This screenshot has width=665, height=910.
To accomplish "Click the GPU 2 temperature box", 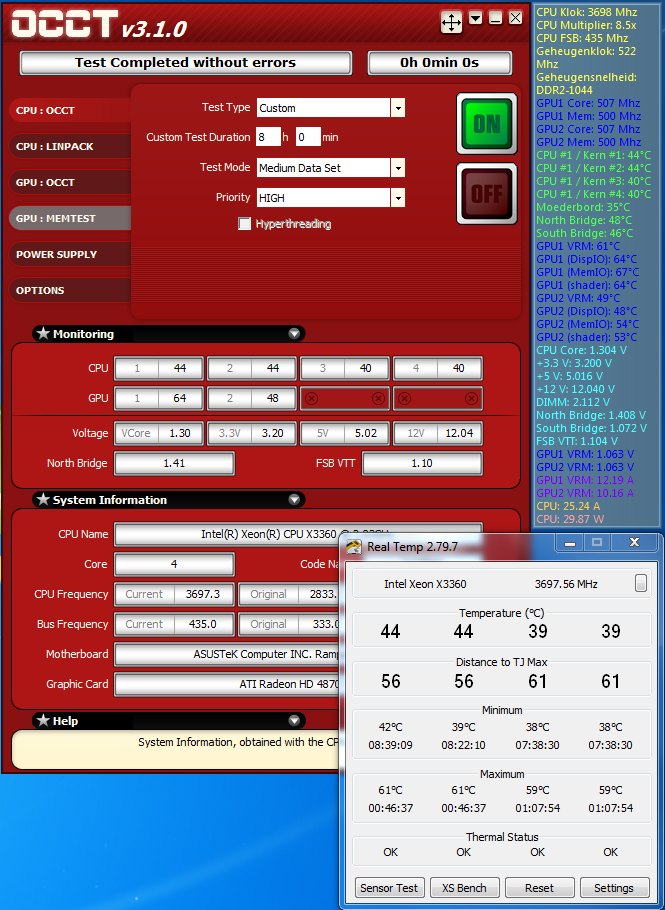I will pos(252,398).
